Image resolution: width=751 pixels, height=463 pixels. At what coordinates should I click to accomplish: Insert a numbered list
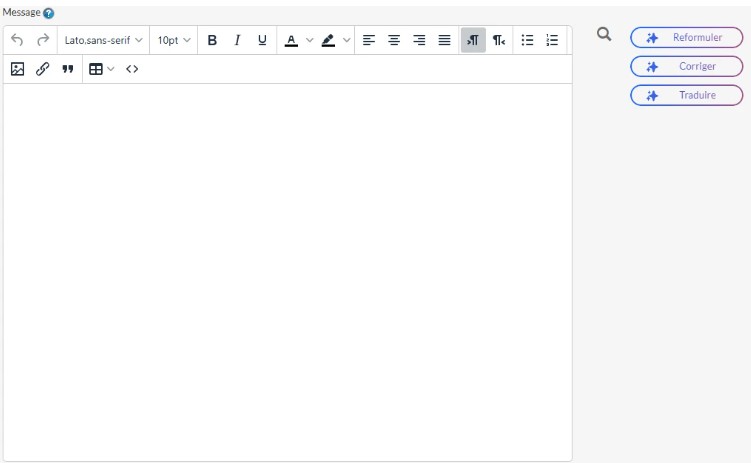[x=552, y=40]
